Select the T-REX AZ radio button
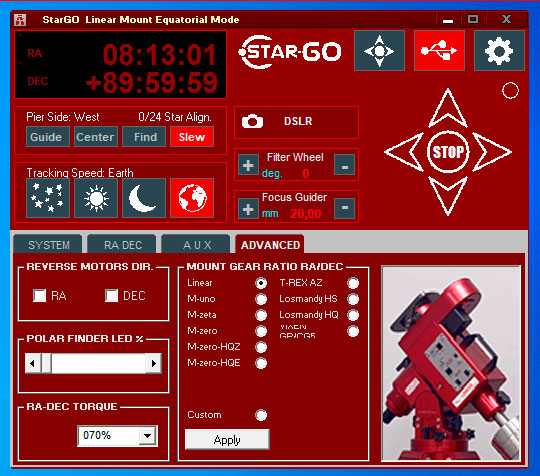This screenshot has height=476, width=540. (x=353, y=283)
